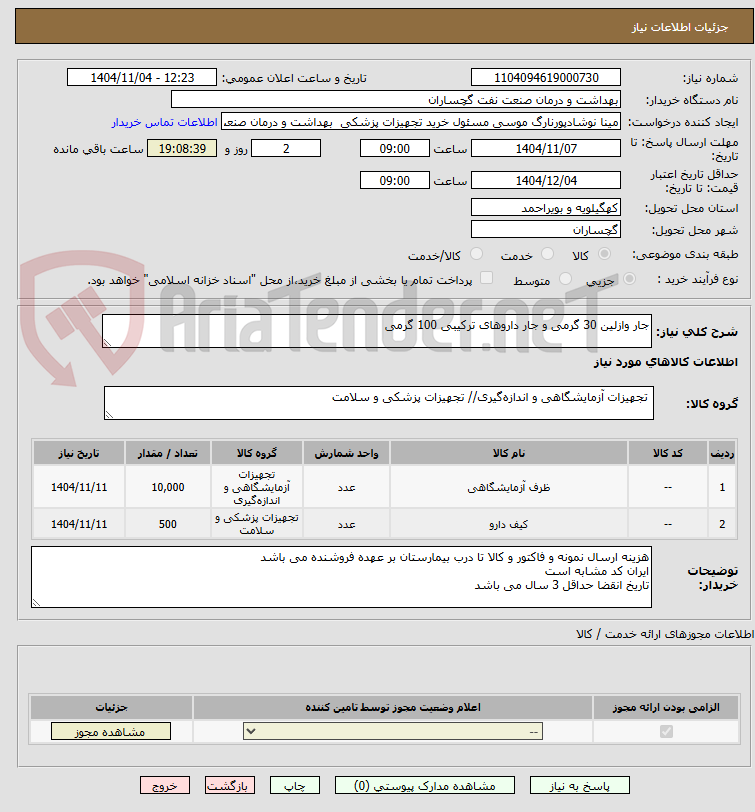
Task: Click the resize handle of توضیحات خریدار box
Action: [36, 603]
